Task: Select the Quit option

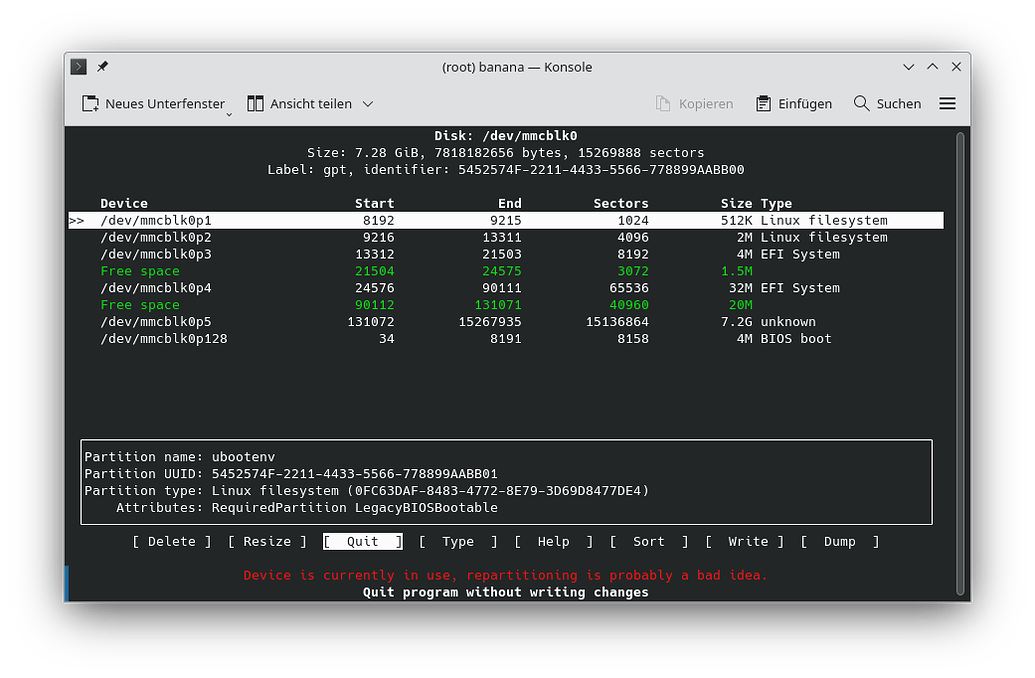Action: click(x=362, y=541)
